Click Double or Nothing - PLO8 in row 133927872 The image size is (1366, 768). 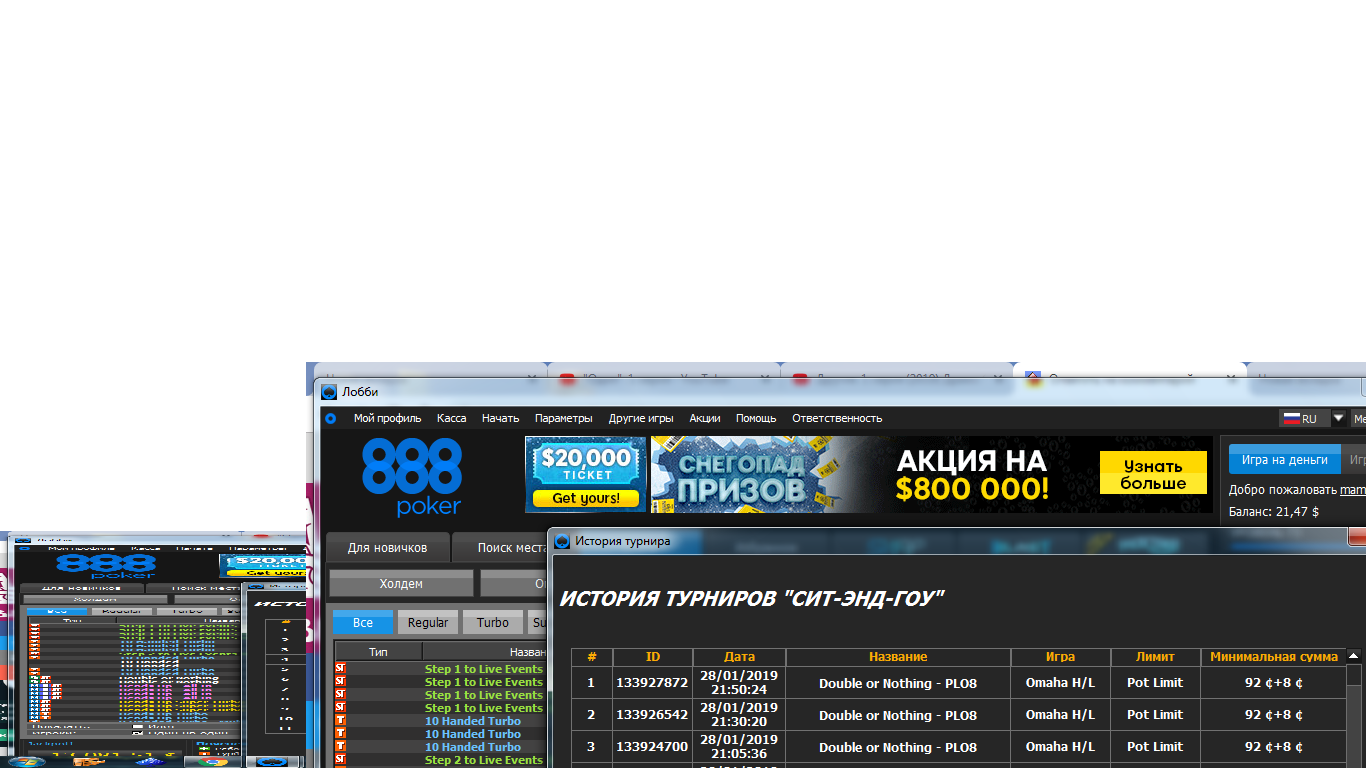pos(898,683)
